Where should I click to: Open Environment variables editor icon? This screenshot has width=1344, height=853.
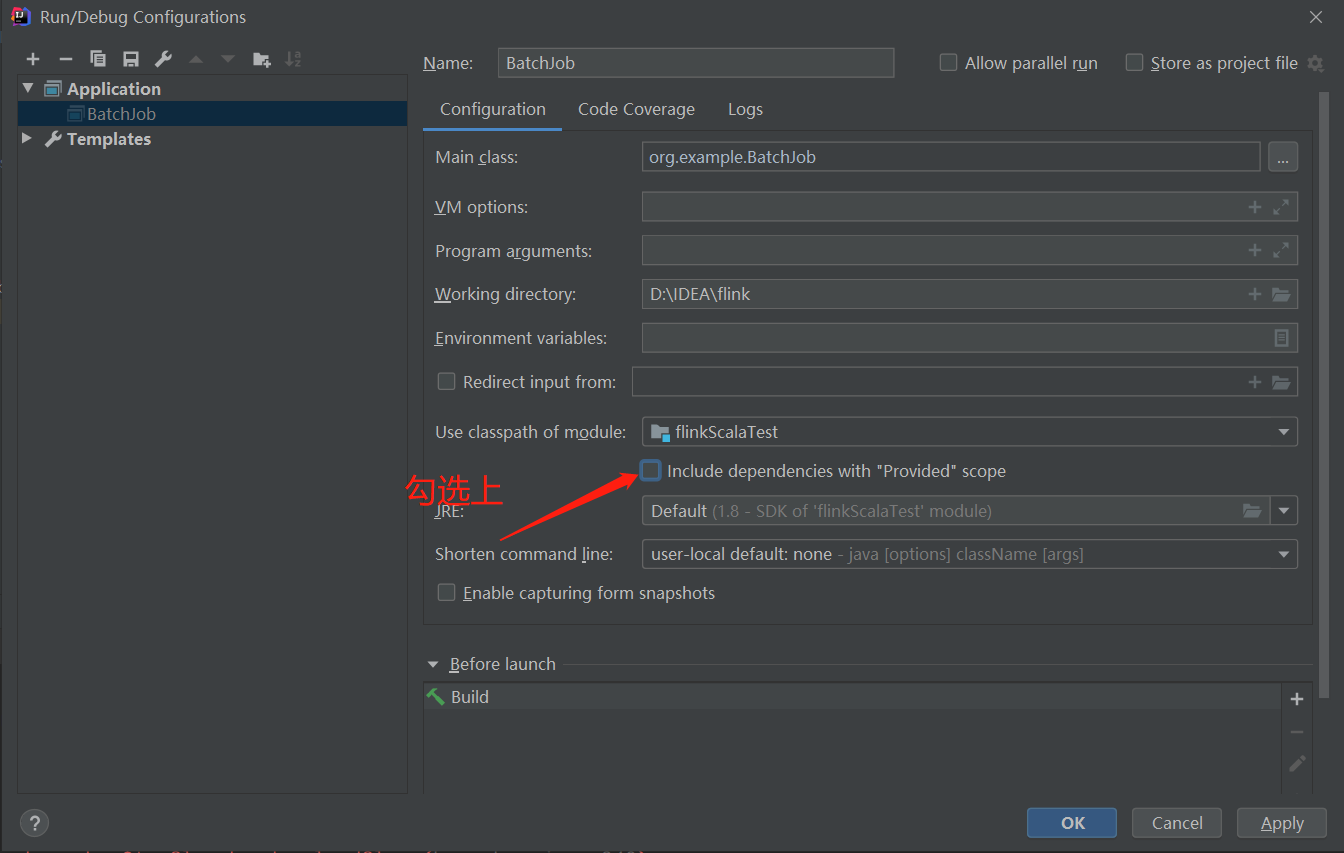click(x=1281, y=338)
